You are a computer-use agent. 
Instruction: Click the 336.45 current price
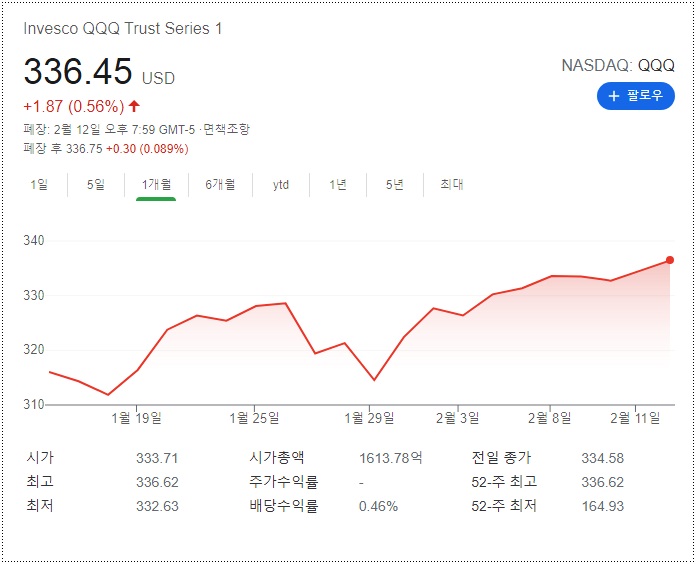pos(78,71)
